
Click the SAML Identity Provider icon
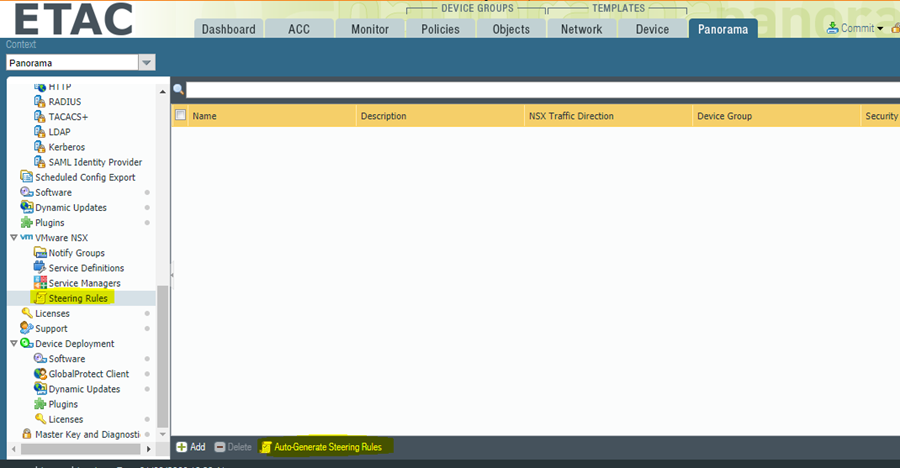point(40,162)
